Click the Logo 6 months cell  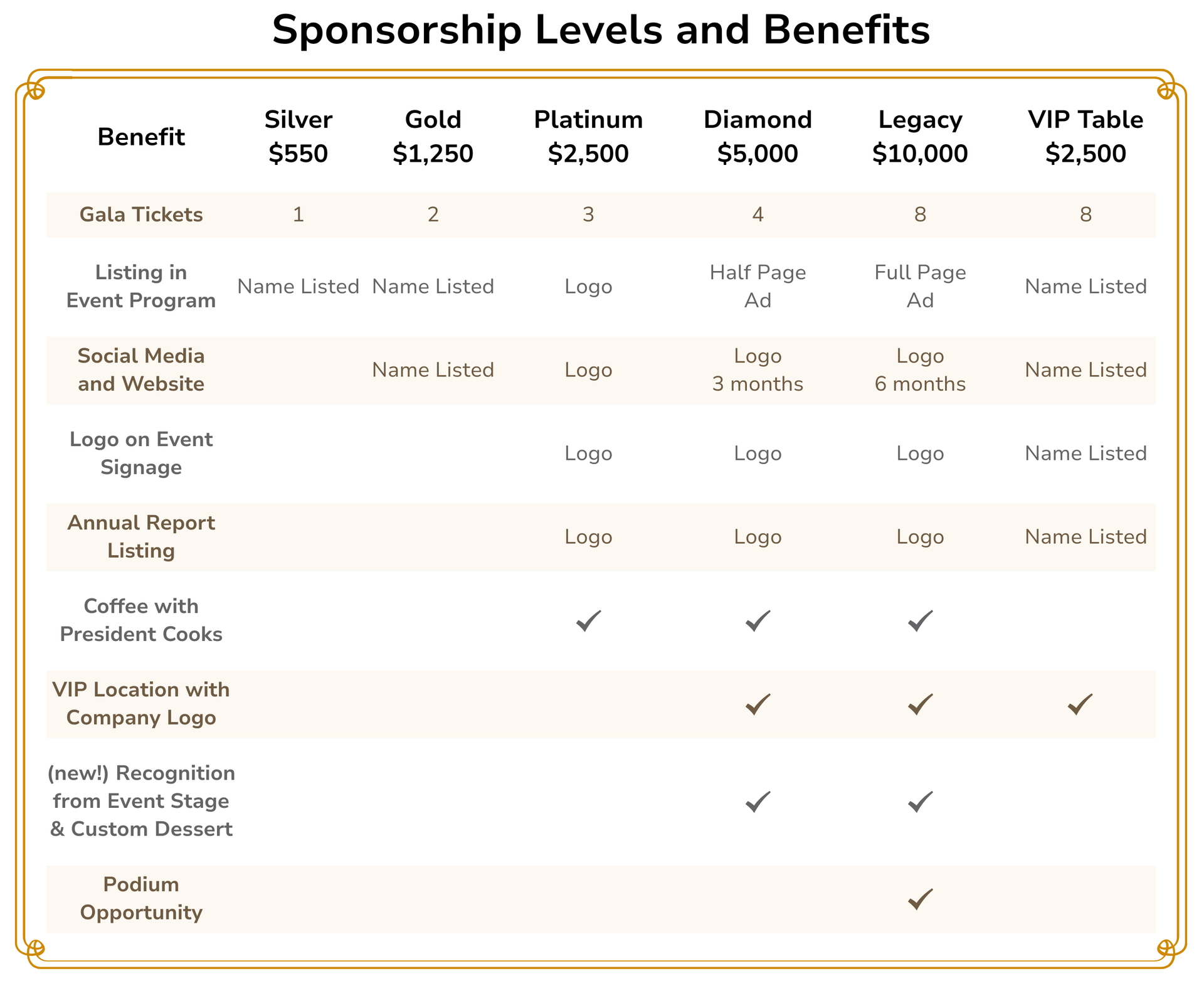tap(920, 370)
